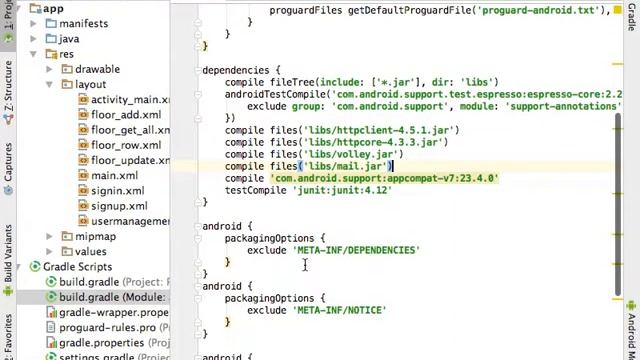This screenshot has width=640, height=360.
Task: Select build.gradle (Module) file
Action: (113, 297)
